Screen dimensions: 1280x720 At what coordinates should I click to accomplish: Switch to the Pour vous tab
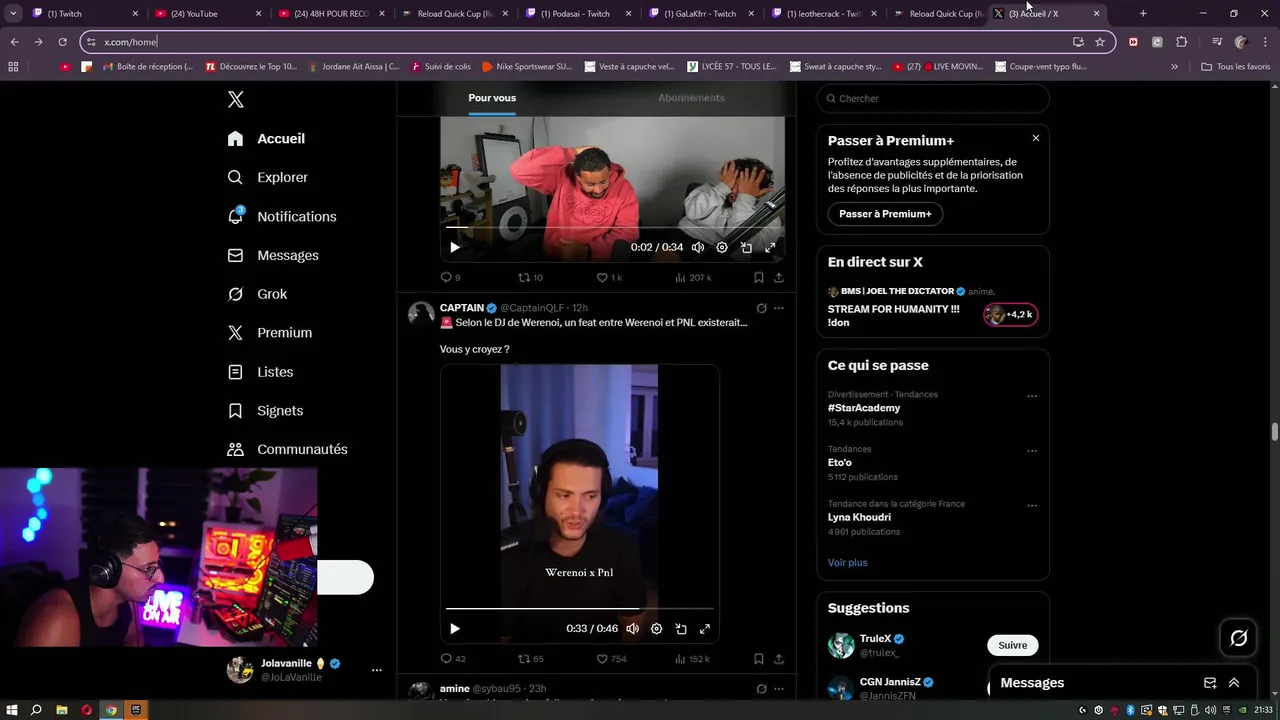coord(492,98)
